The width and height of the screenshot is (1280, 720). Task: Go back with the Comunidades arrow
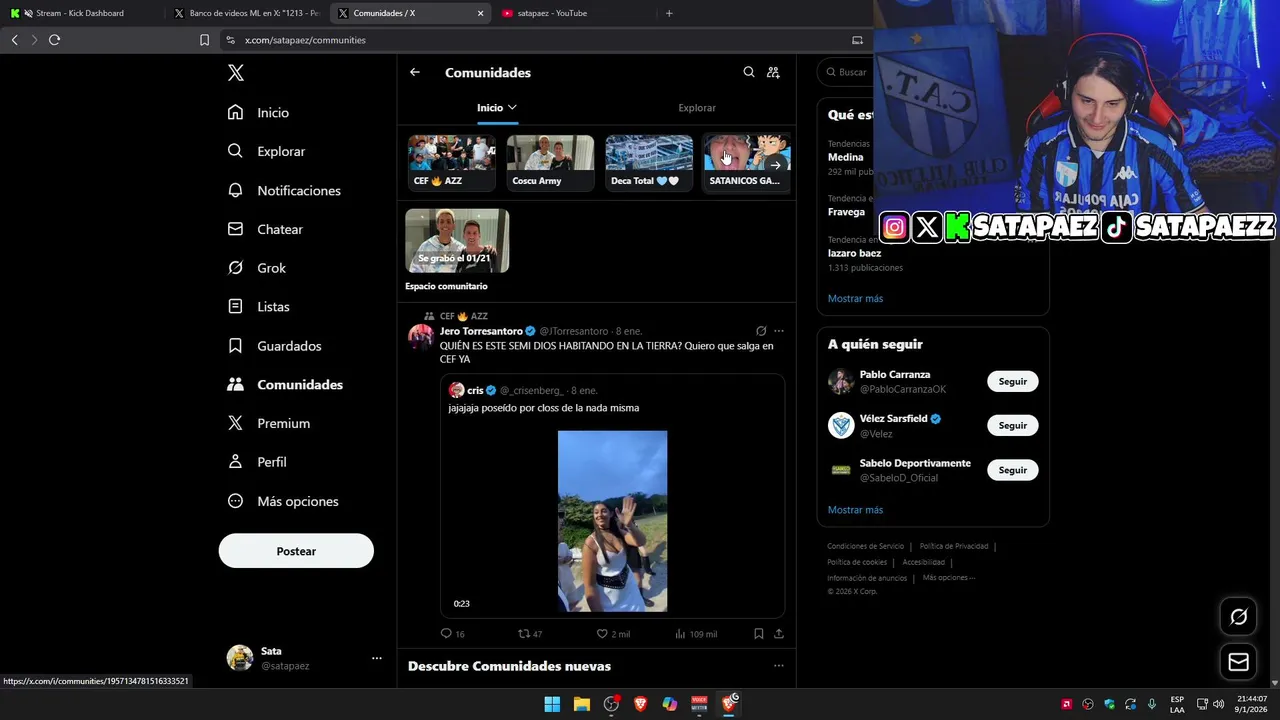[x=415, y=72]
